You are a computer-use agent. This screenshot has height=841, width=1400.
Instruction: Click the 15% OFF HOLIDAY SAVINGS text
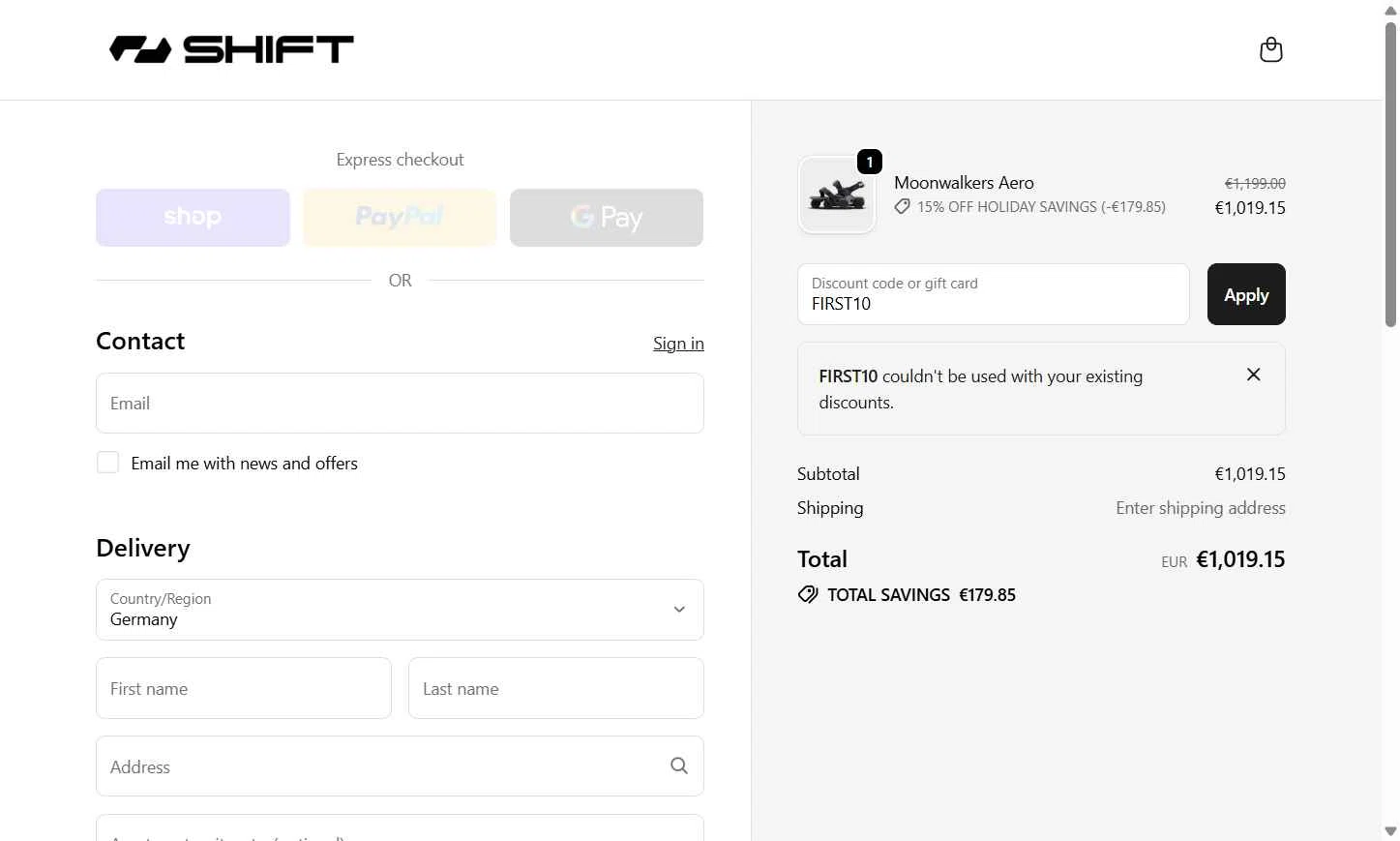(x=1041, y=207)
